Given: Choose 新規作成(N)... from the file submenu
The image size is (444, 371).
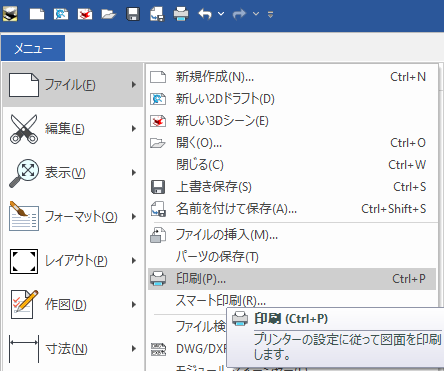Looking at the screenshot, I should tap(292, 77).
